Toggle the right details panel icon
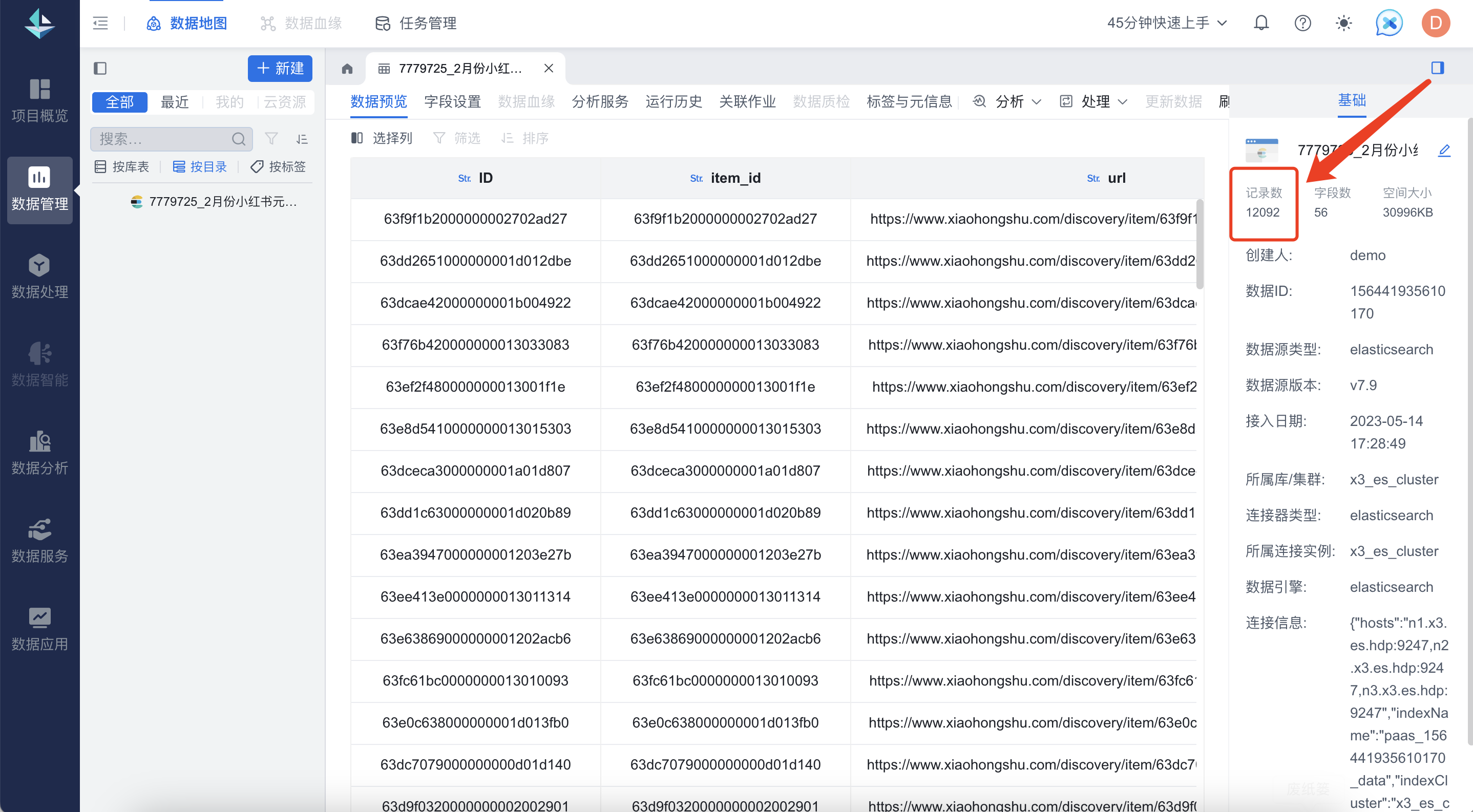The image size is (1473, 812). 1437,68
